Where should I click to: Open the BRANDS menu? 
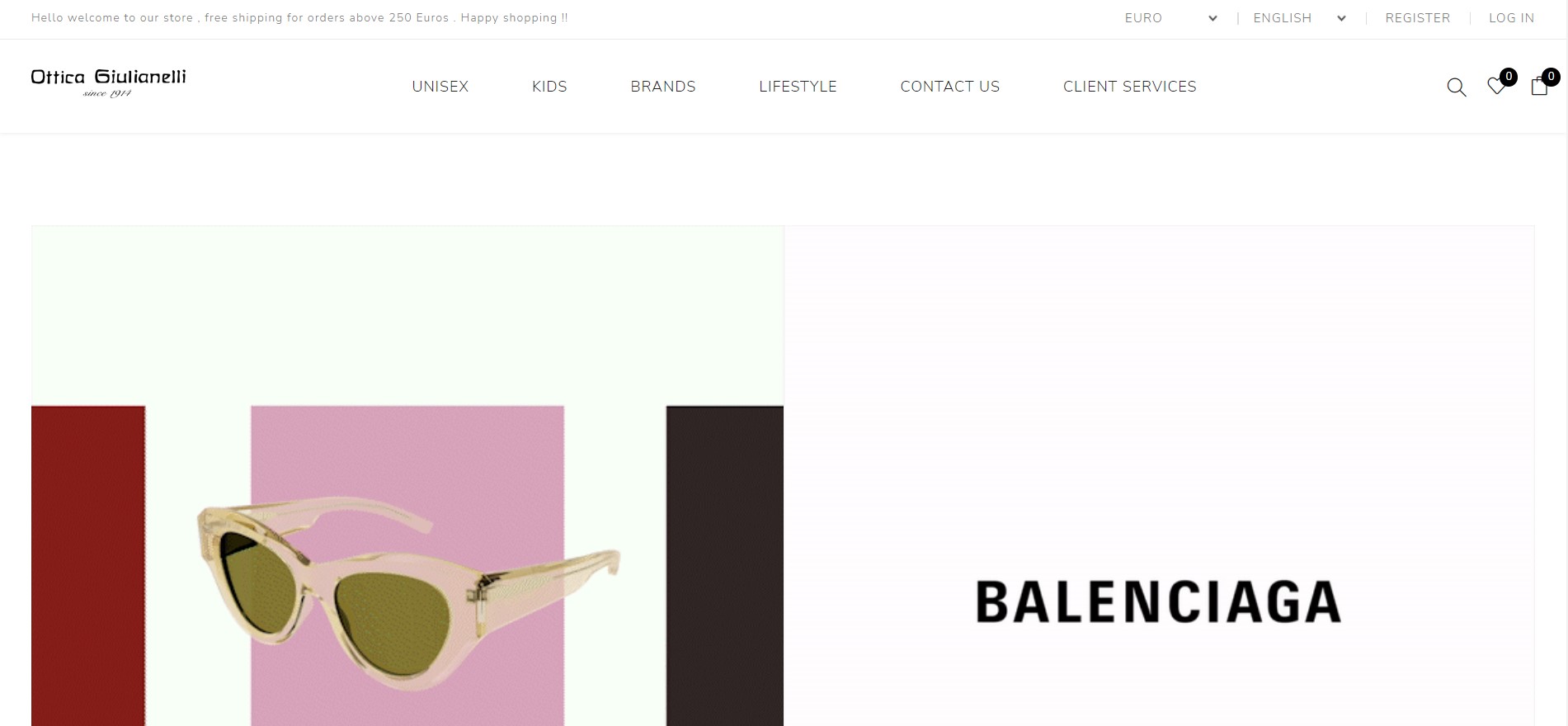[x=663, y=87]
